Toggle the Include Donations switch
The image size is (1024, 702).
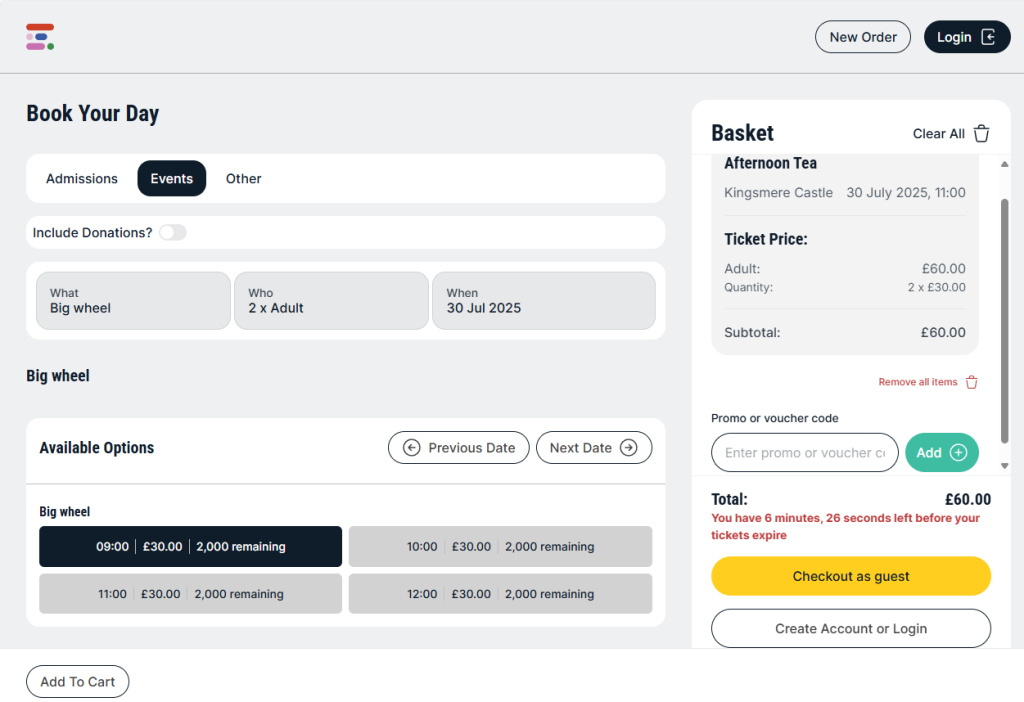tap(172, 233)
